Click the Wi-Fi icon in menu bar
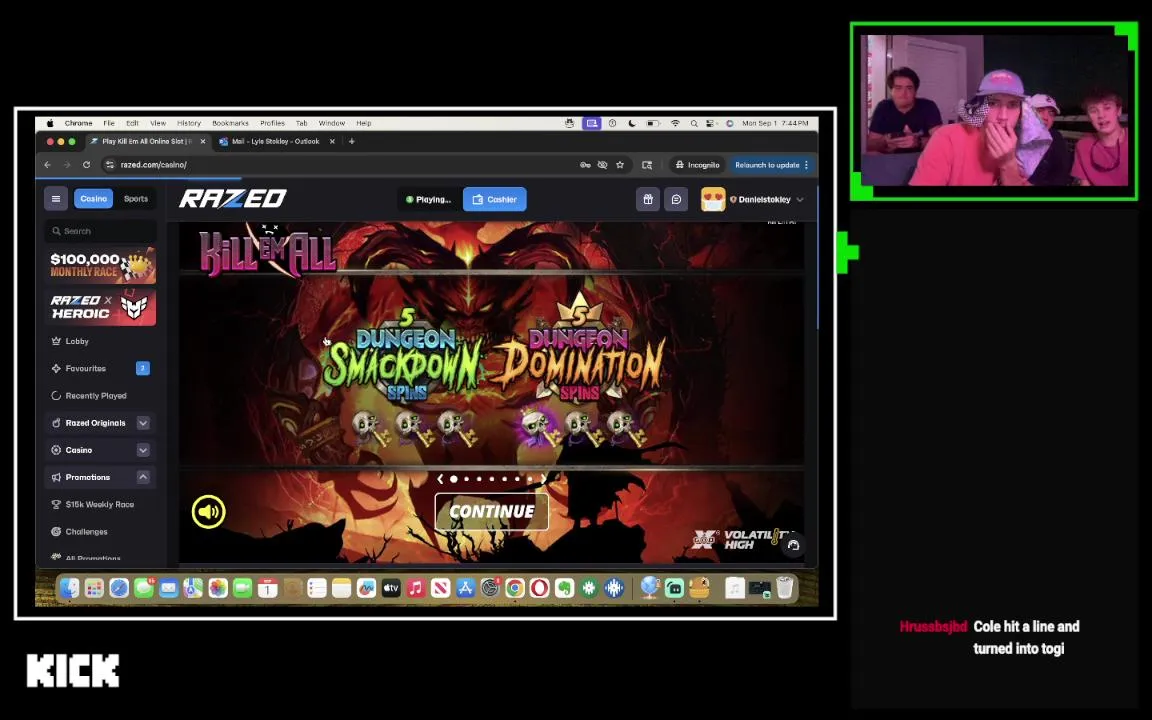Screen dimensions: 1152x720 point(675,123)
